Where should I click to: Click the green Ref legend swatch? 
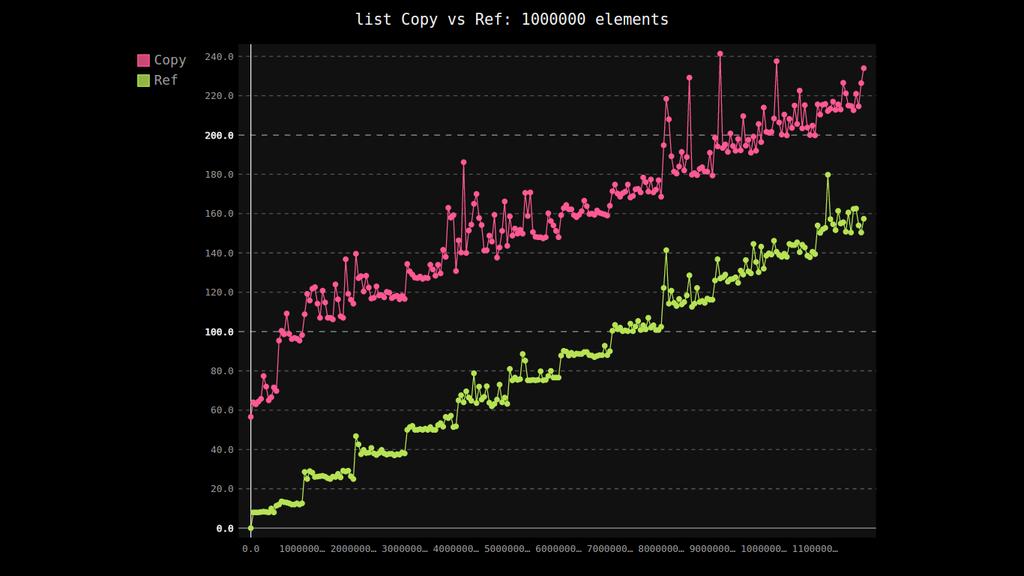tap(144, 80)
